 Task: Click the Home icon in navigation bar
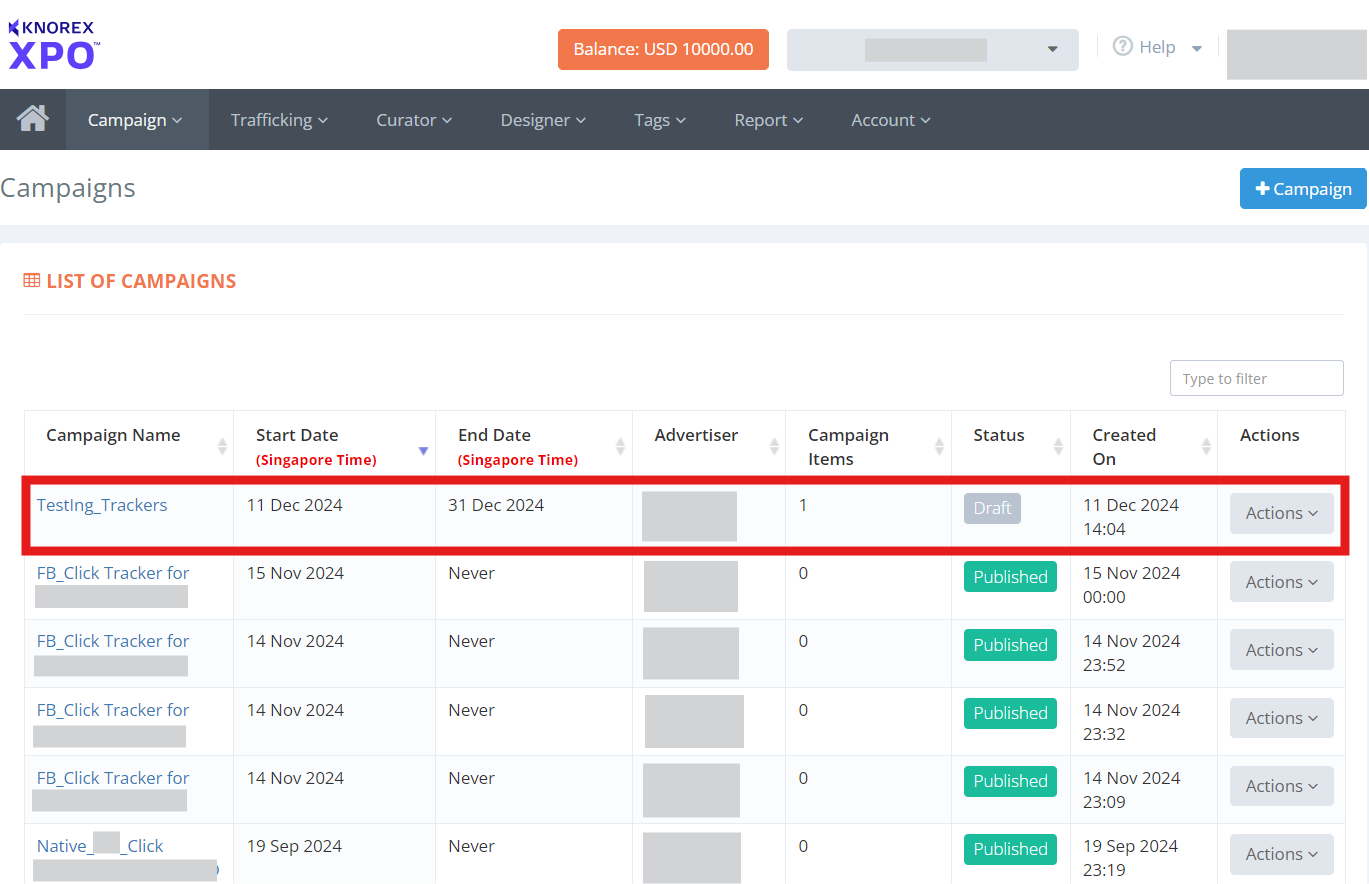pyautogui.click(x=33, y=119)
